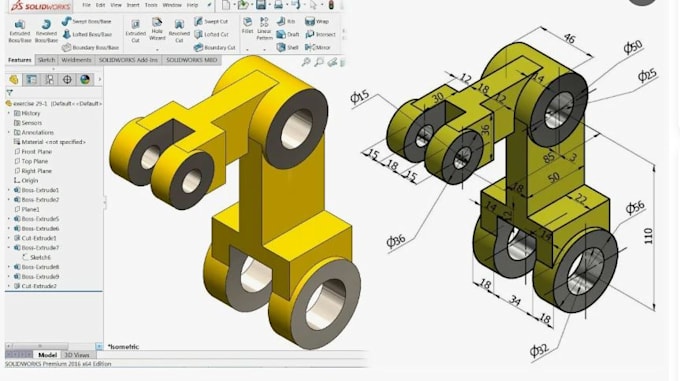Image resolution: width=680 pixels, height=381 pixels.
Task: Select the Swept Cut tool
Action: click(x=211, y=21)
